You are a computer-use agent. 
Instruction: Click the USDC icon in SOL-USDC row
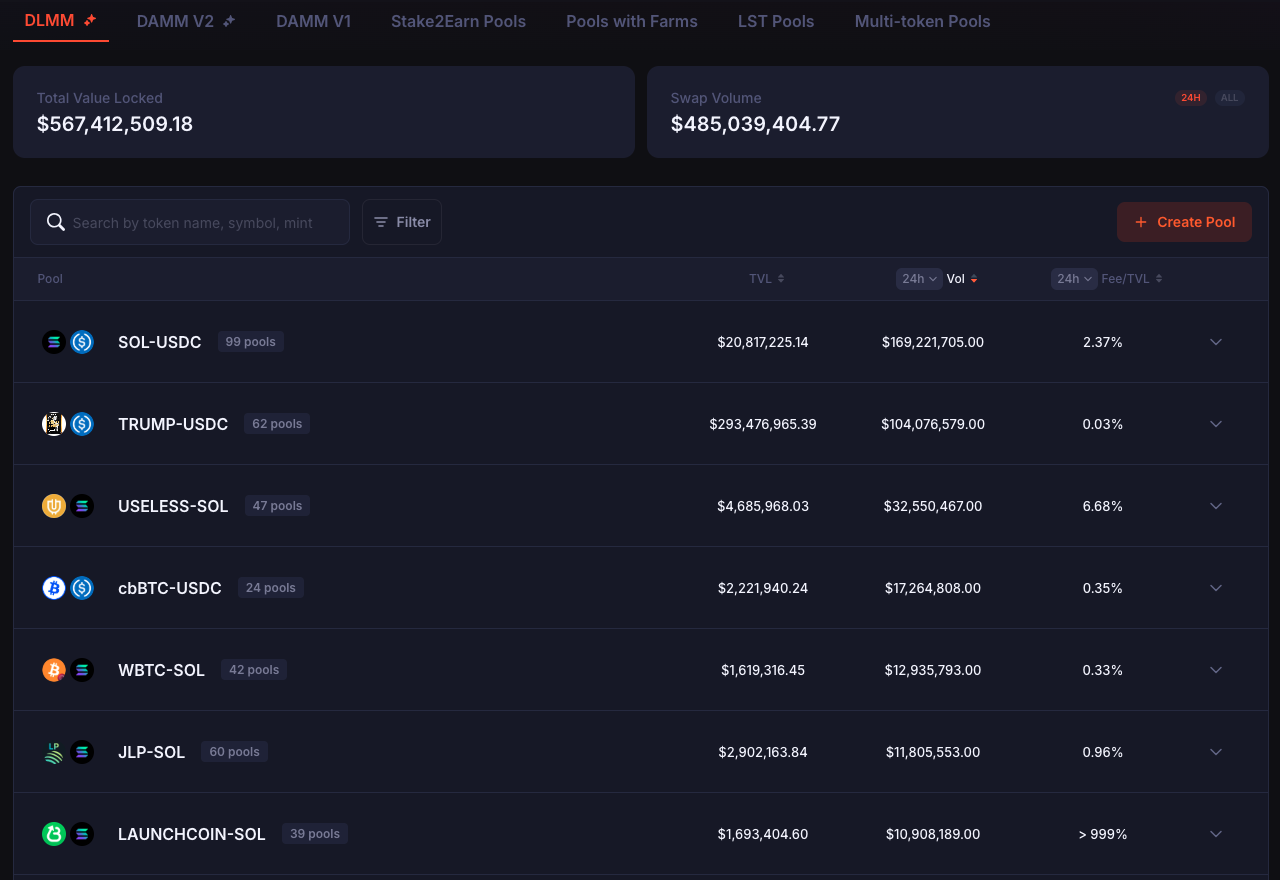pyautogui.click(x=82, y=342)
